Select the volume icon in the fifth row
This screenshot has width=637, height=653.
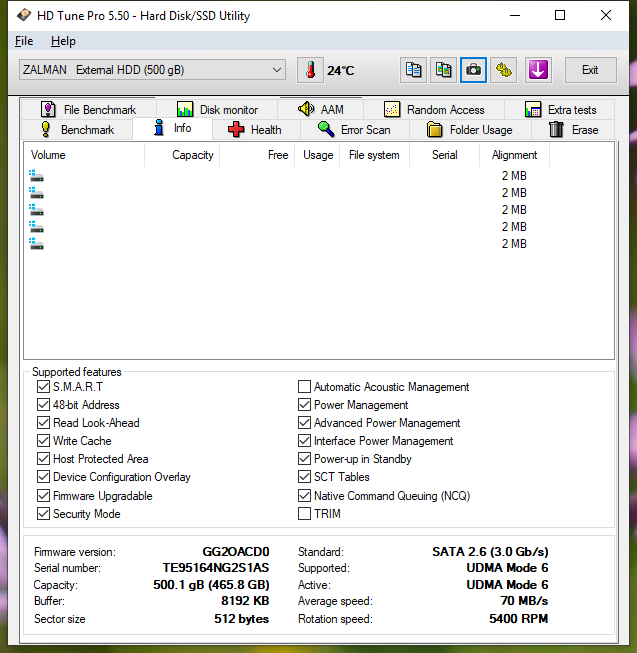[x=37, y=244]
